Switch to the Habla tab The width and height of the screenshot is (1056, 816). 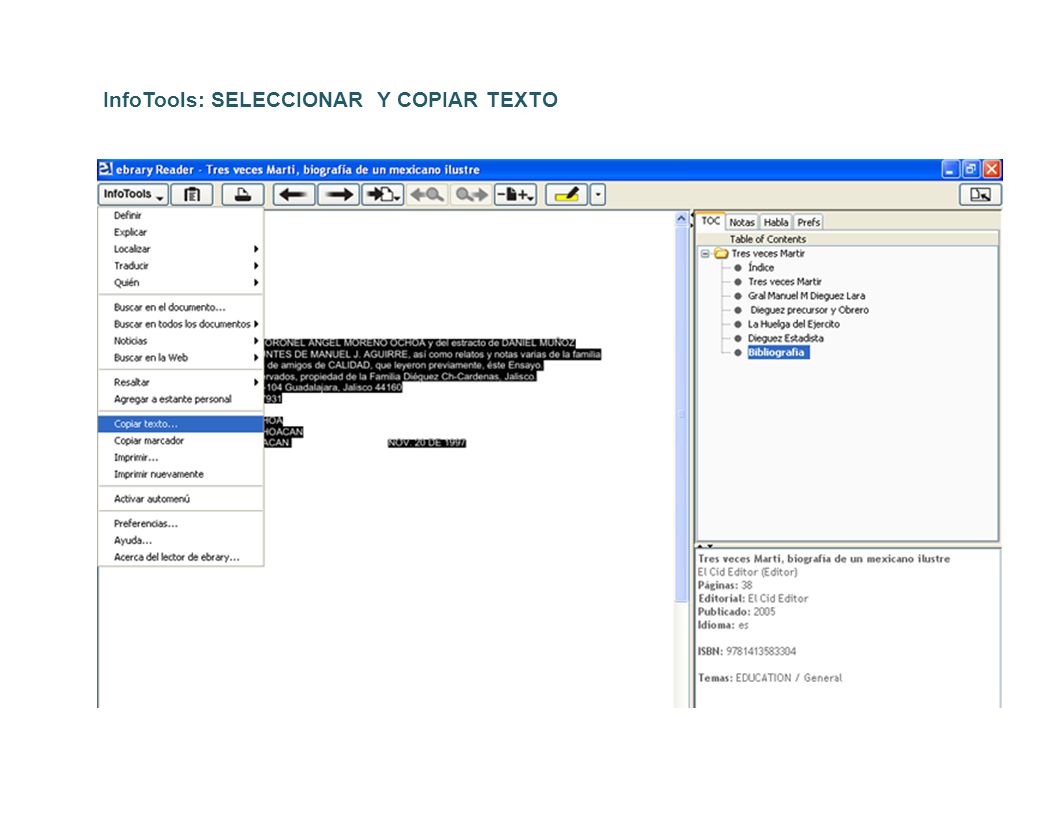point(776,222)
